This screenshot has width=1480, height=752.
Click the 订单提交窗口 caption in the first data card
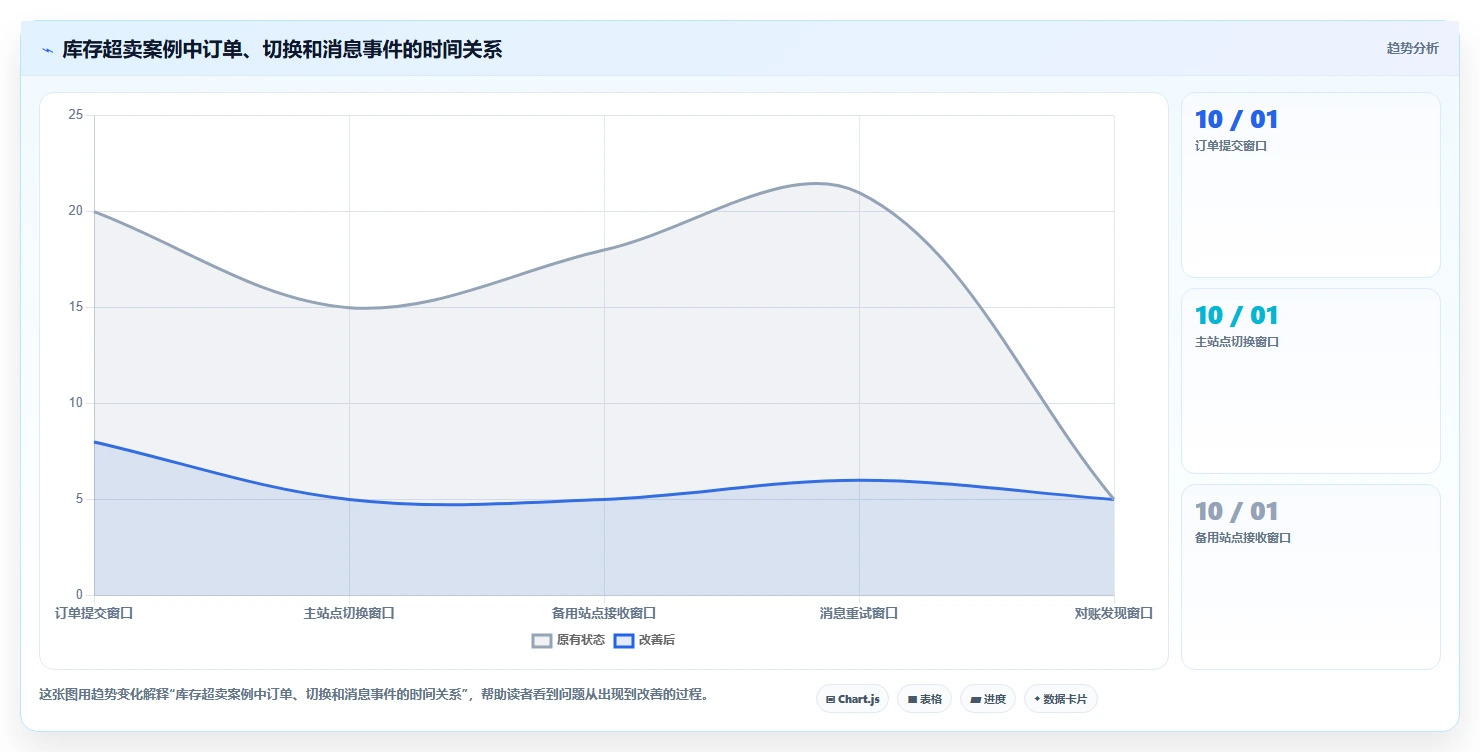tap(1231, 145)
